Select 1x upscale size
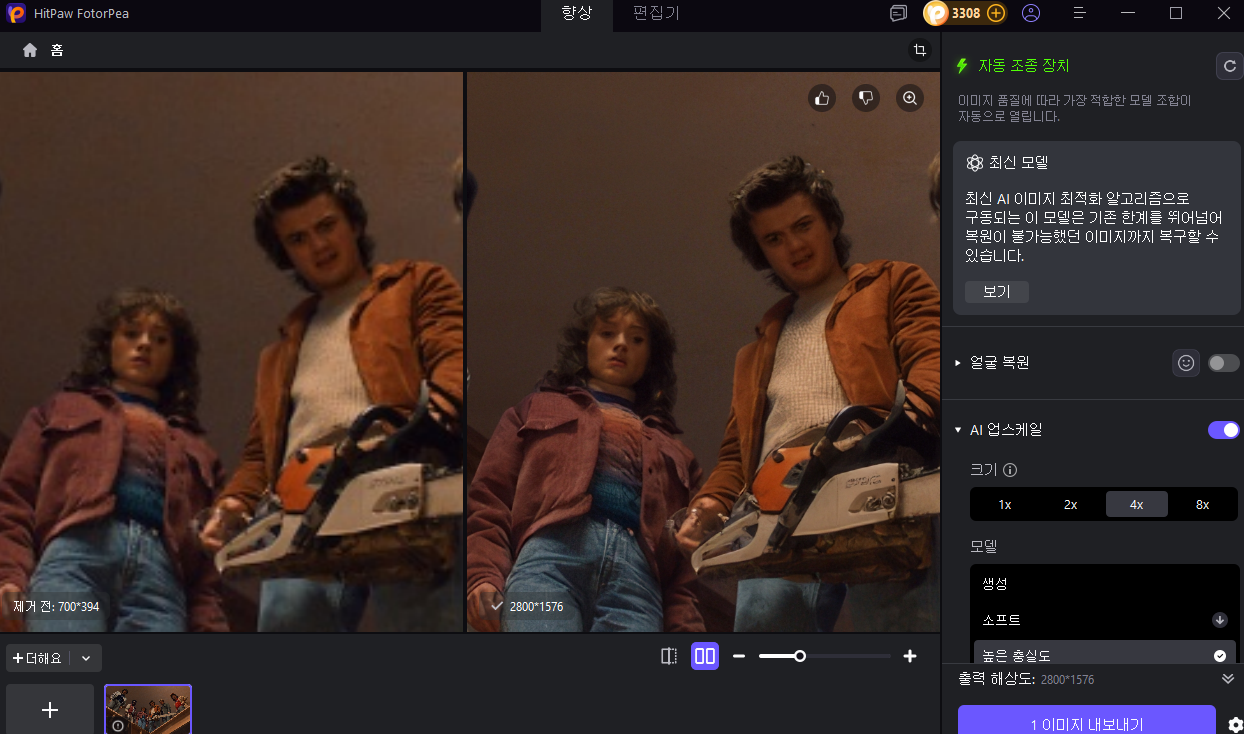Viewport: 1244px width, 734px height. pos(1005,504)
